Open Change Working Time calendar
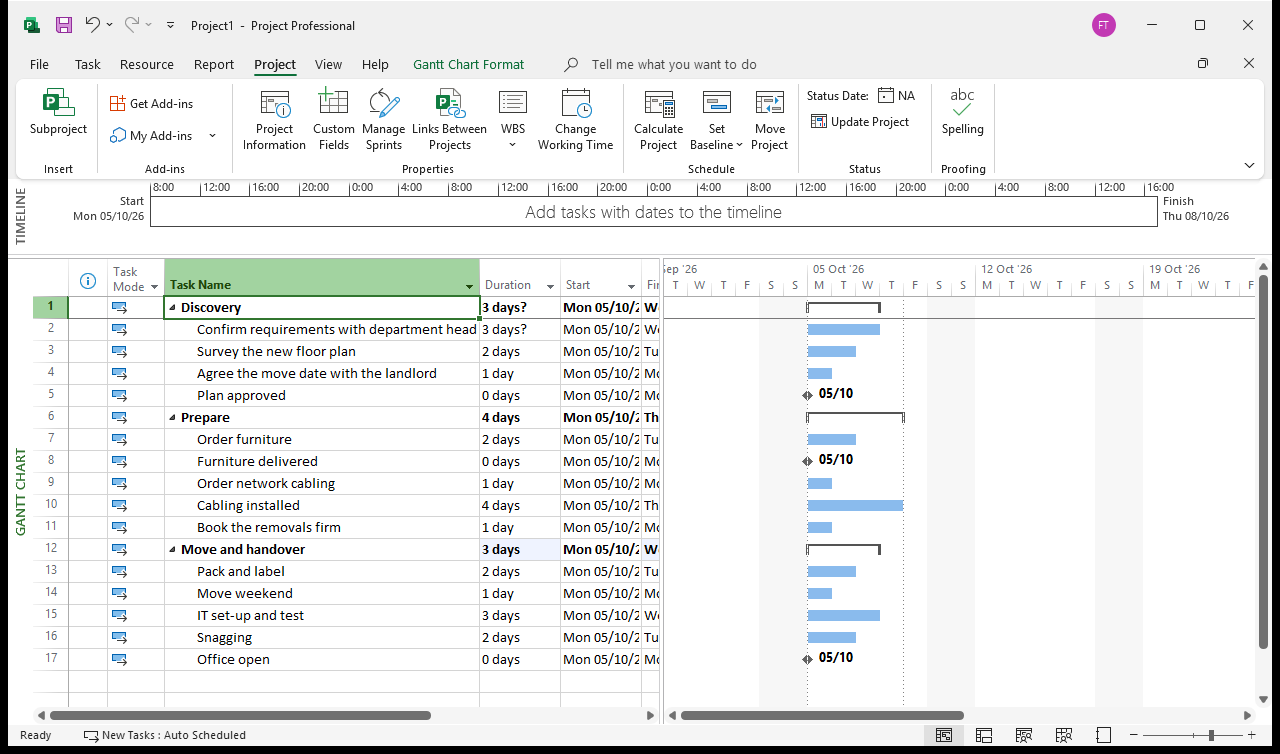This screenshot has width=1280, height=754. tap(575, 120)
